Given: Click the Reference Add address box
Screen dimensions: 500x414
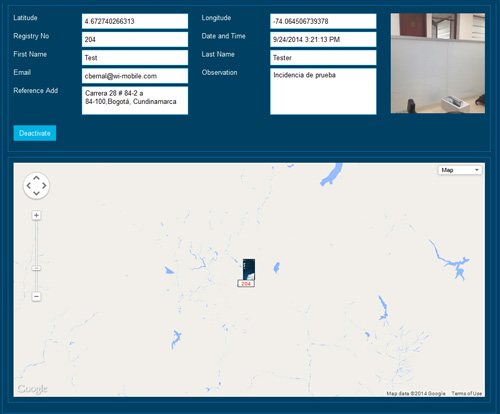Looking at the screenshot, I should click(135, 100).
